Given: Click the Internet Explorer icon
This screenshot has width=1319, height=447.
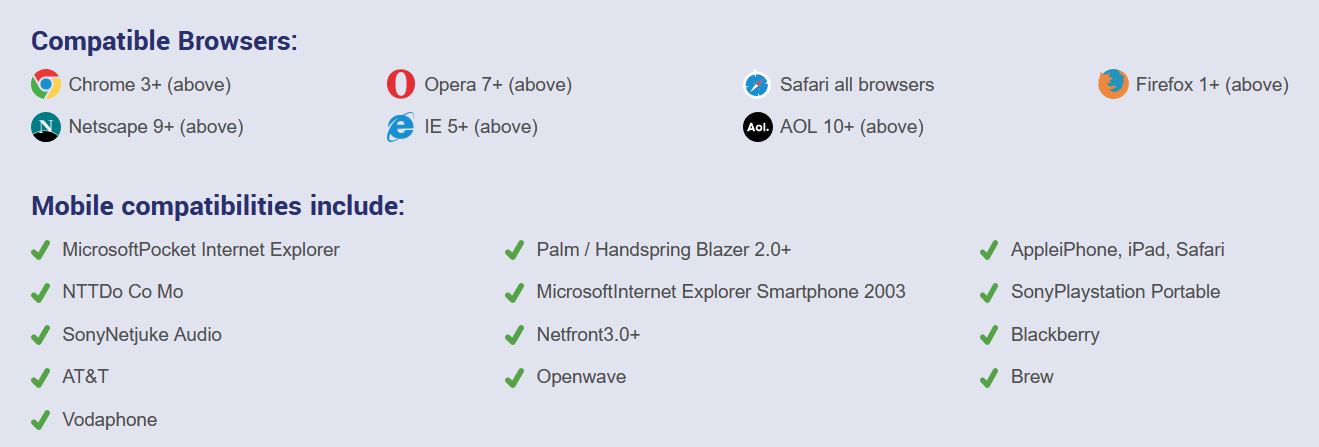Looking at the screenshot, I should pos(401,127).
